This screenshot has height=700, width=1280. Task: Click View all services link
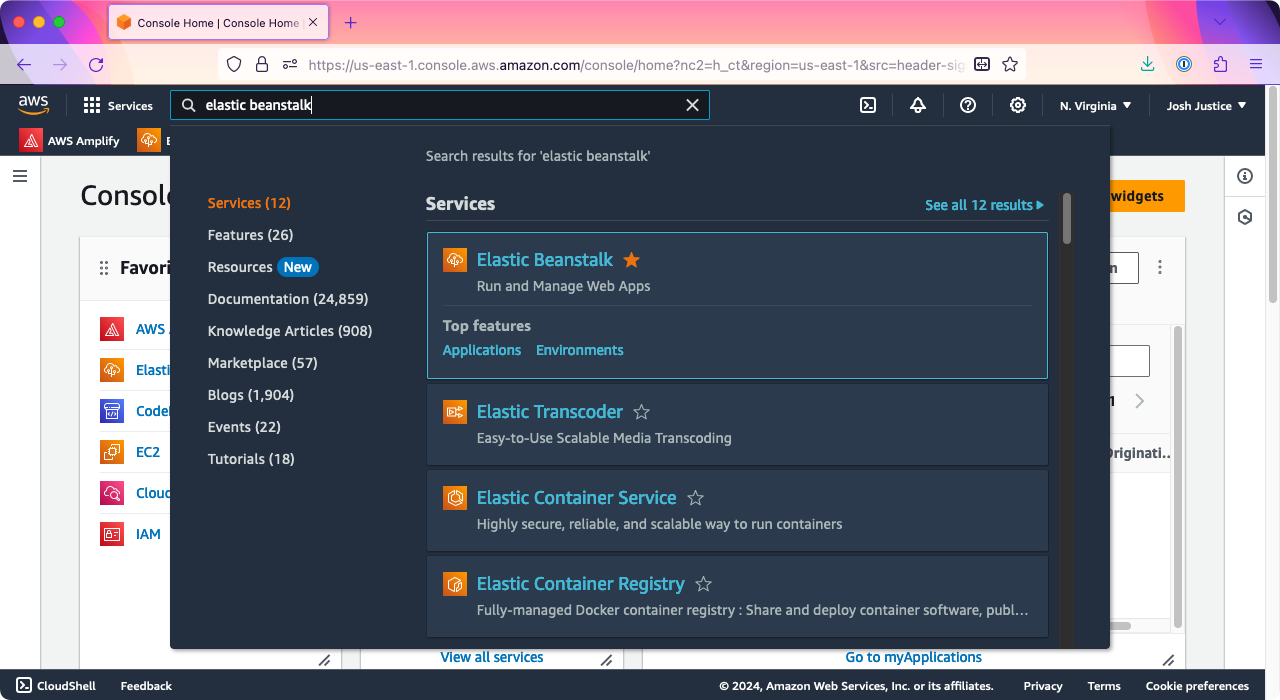click(492, 657)
